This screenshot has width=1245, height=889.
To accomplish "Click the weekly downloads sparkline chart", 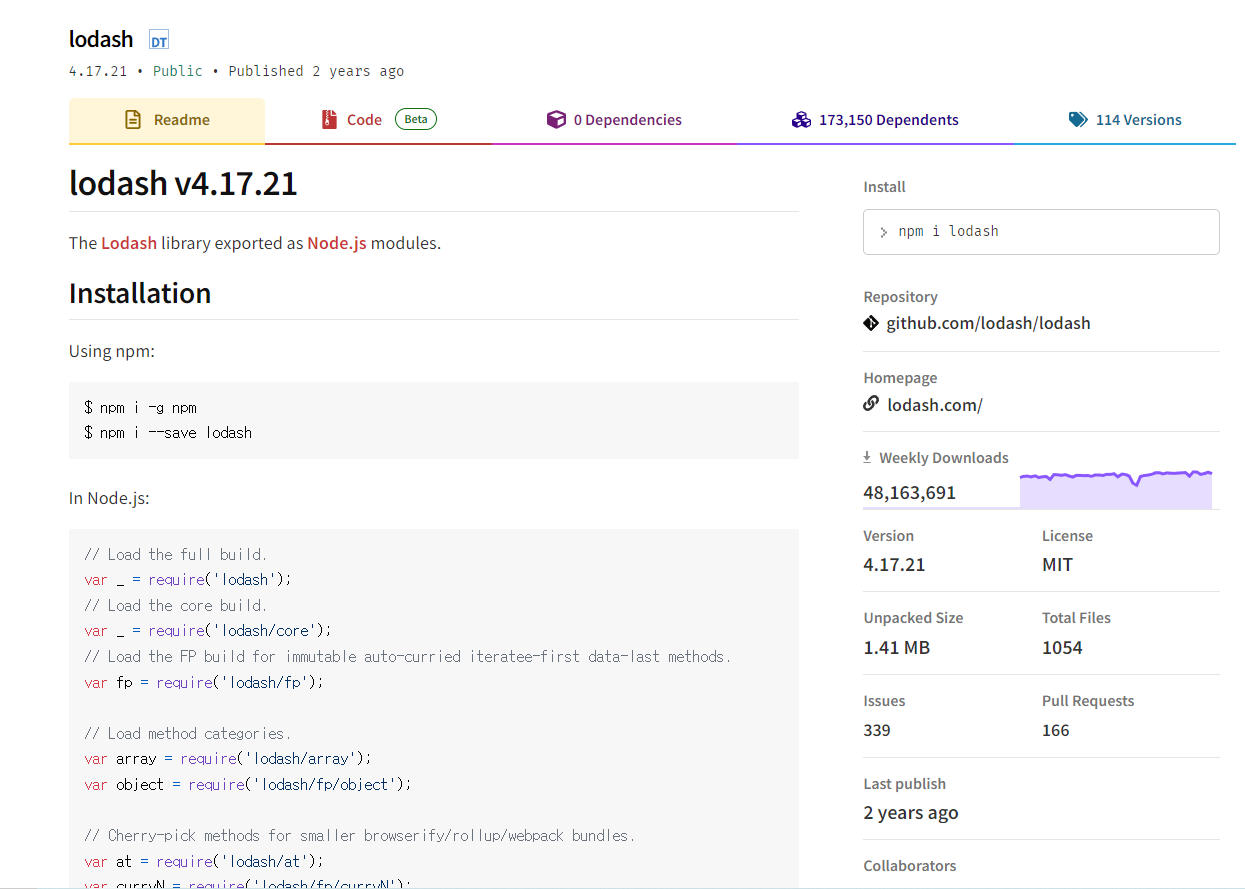I will click(x=1116, y=489).
